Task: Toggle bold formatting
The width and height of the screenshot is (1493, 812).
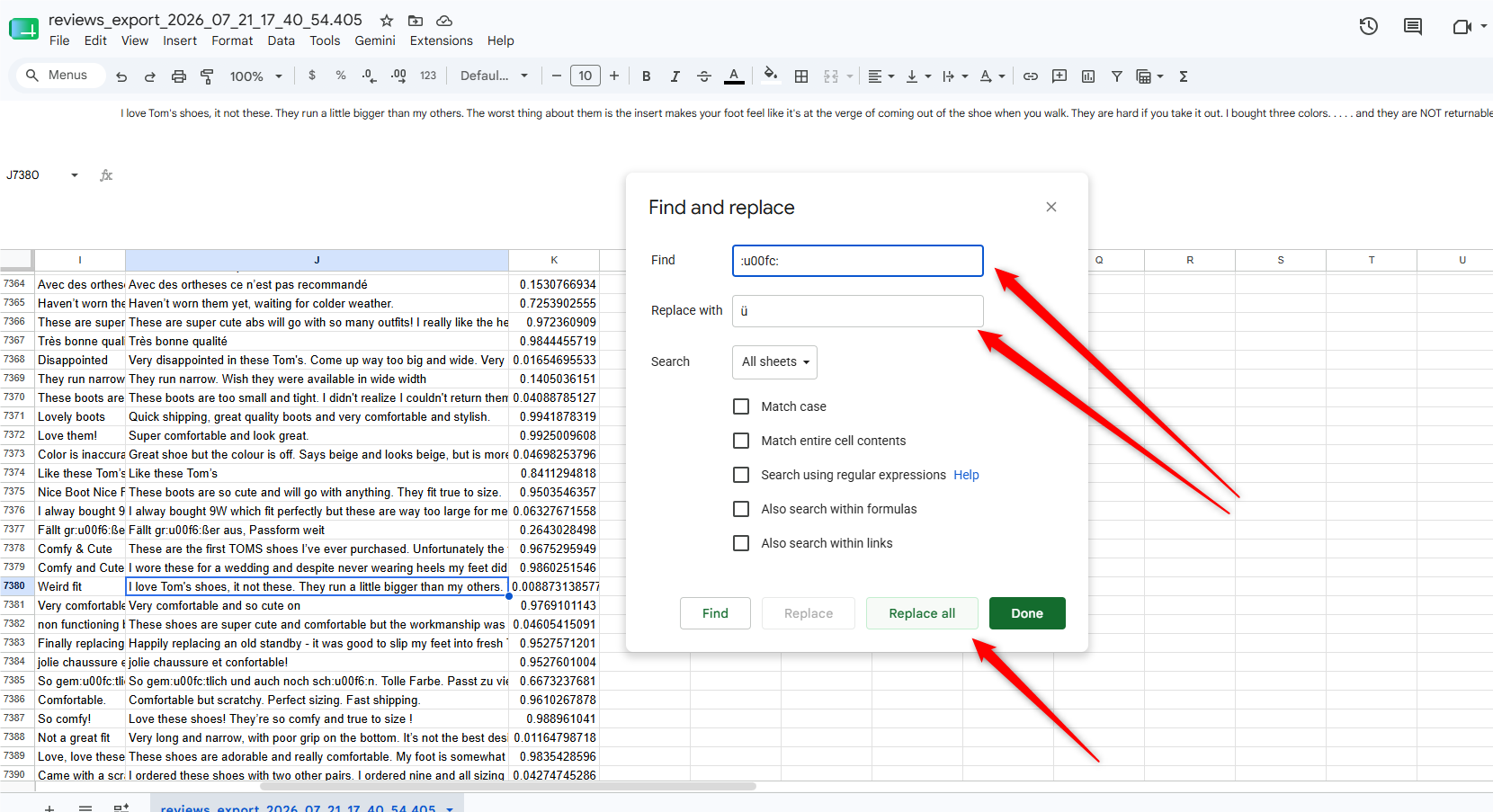Action: coord(646,76)
